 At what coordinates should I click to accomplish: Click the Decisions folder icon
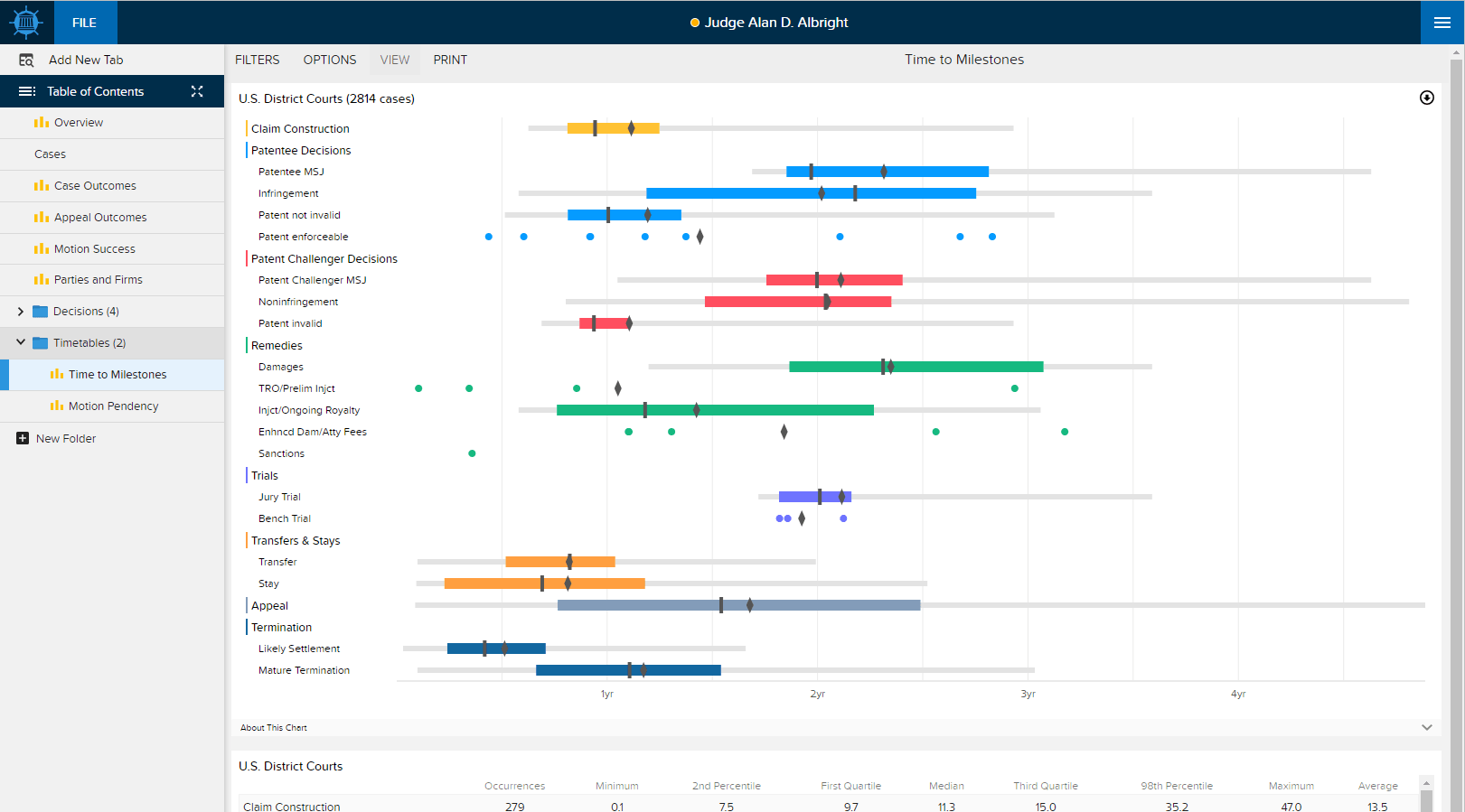coord(40,312)
